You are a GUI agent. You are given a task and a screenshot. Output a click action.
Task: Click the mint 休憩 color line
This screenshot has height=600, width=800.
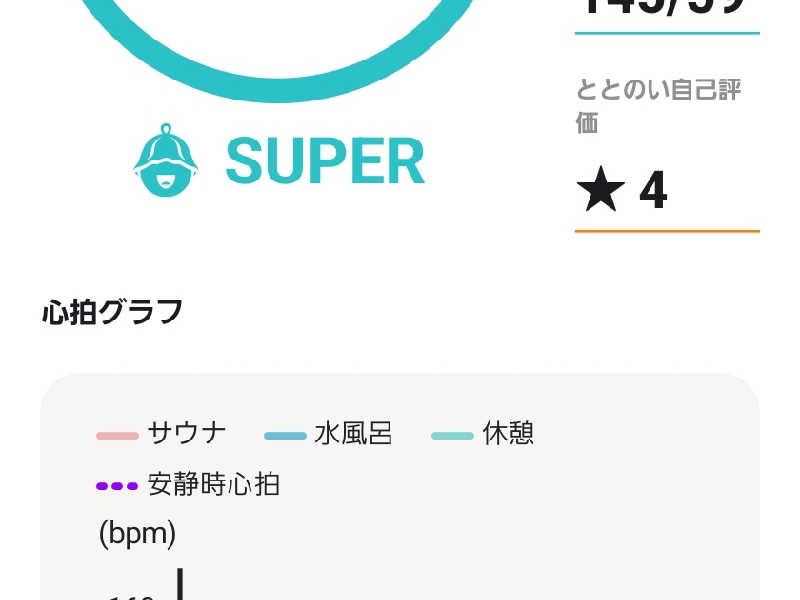click(453, 436)
